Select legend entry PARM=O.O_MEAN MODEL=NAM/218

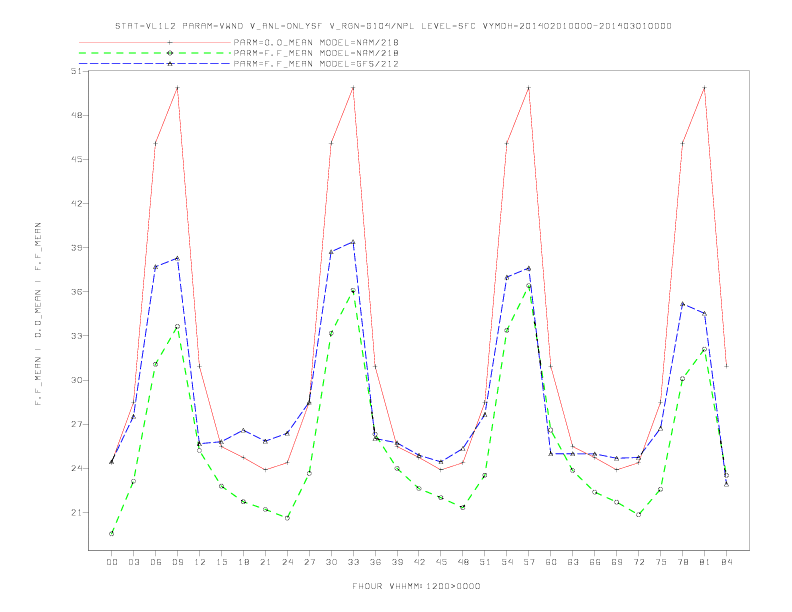(316, 42)
